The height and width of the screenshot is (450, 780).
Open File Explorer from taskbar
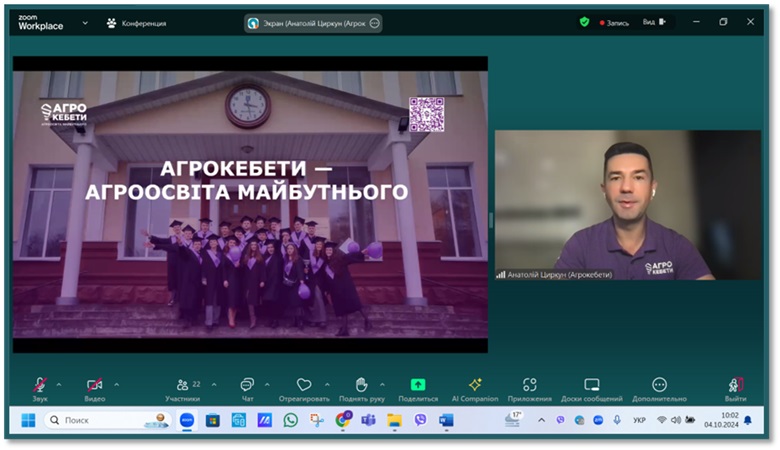(394, 421)
